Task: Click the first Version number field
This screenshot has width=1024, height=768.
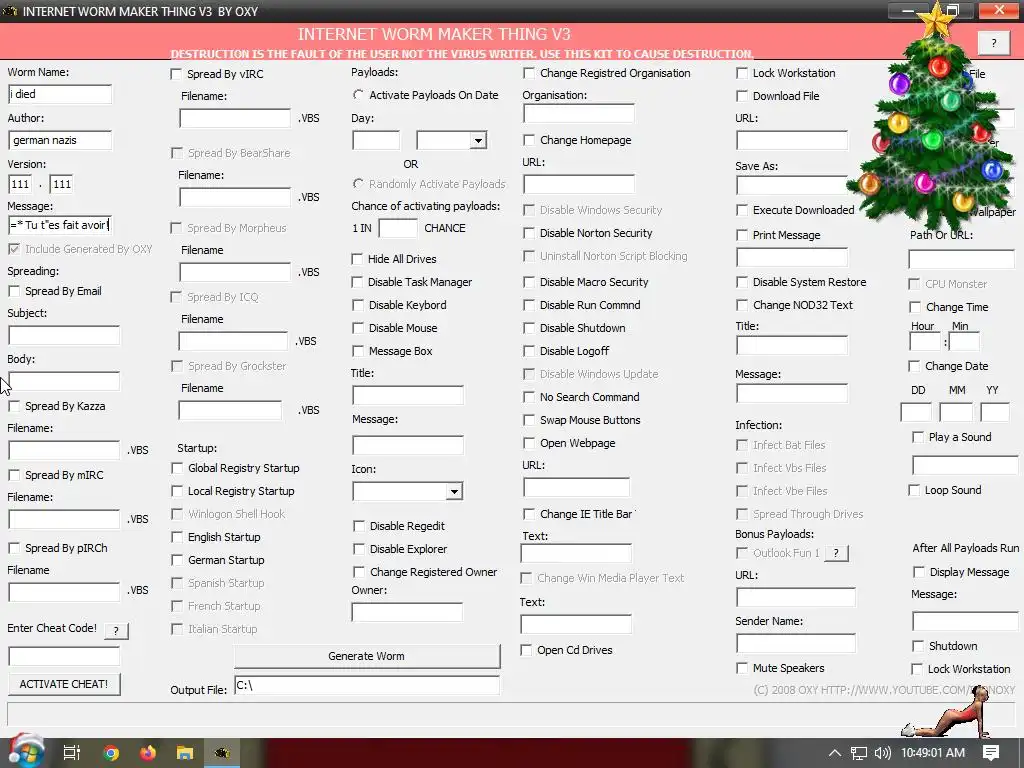Action: (x=20, y=184)
